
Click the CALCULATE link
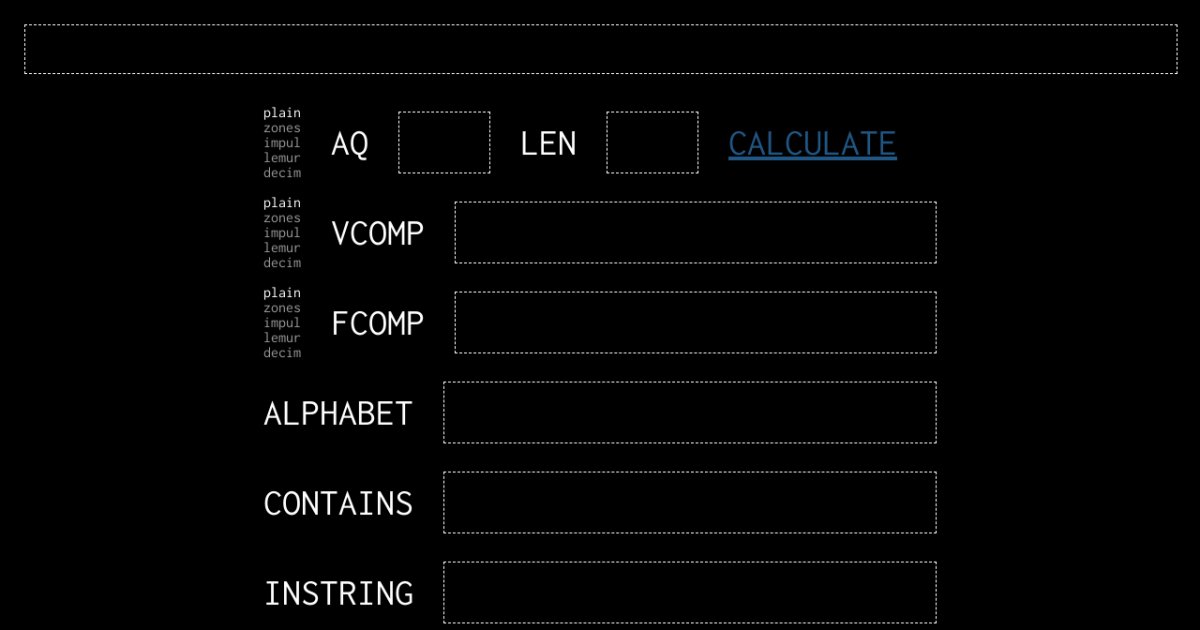coord(812,143)
